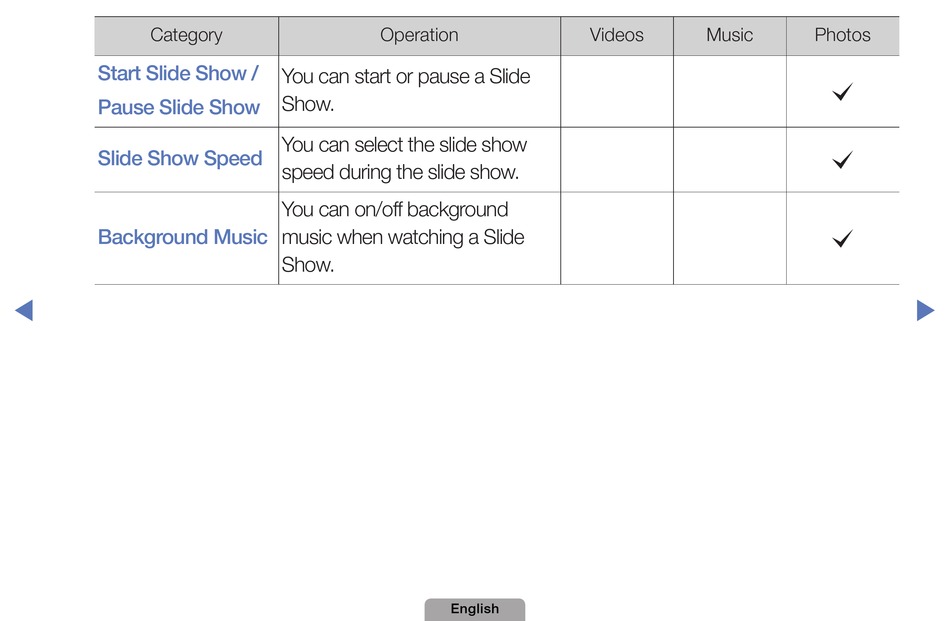Open the Background Music link

(x=182, y=237)
